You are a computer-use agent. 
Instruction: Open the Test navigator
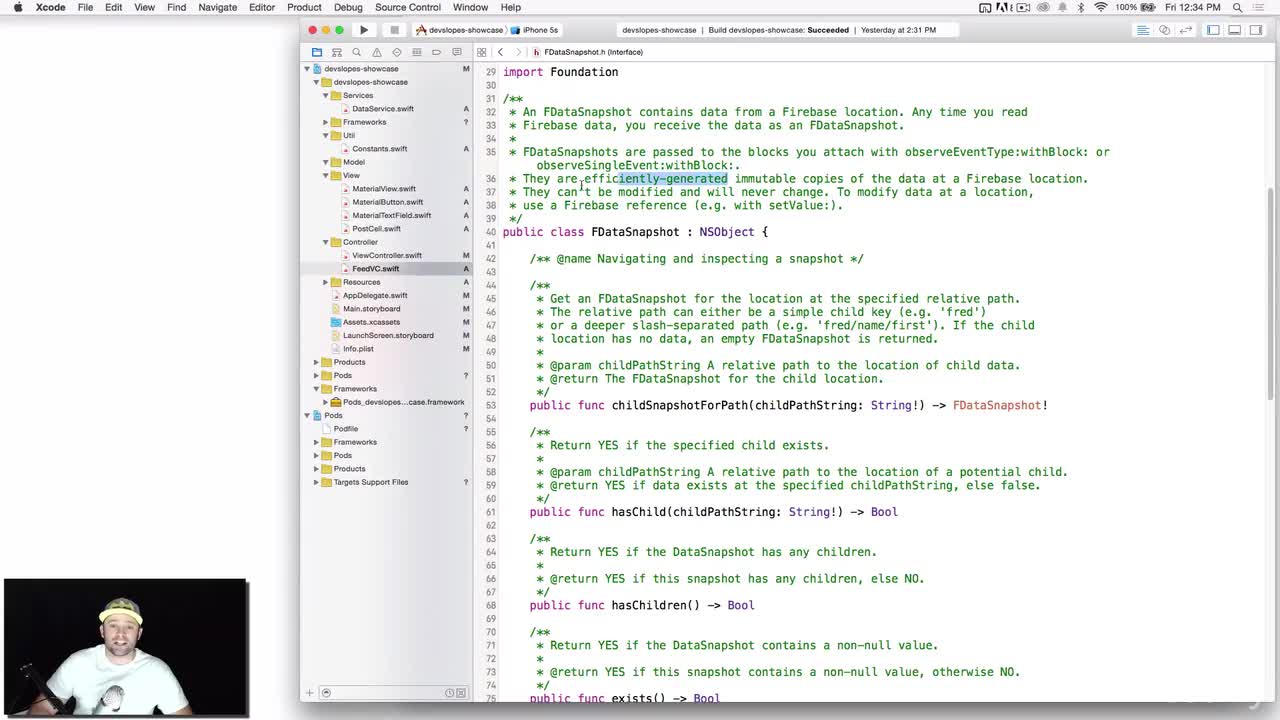point(397,52)
